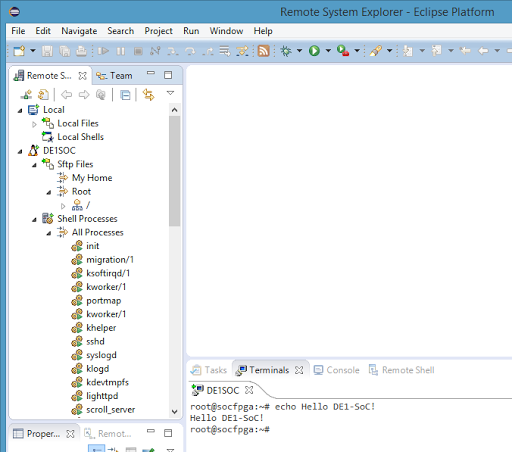The image size is (512, 452).
Task: Click the Save All toolbar icon
Action: (x=65, y=51)
